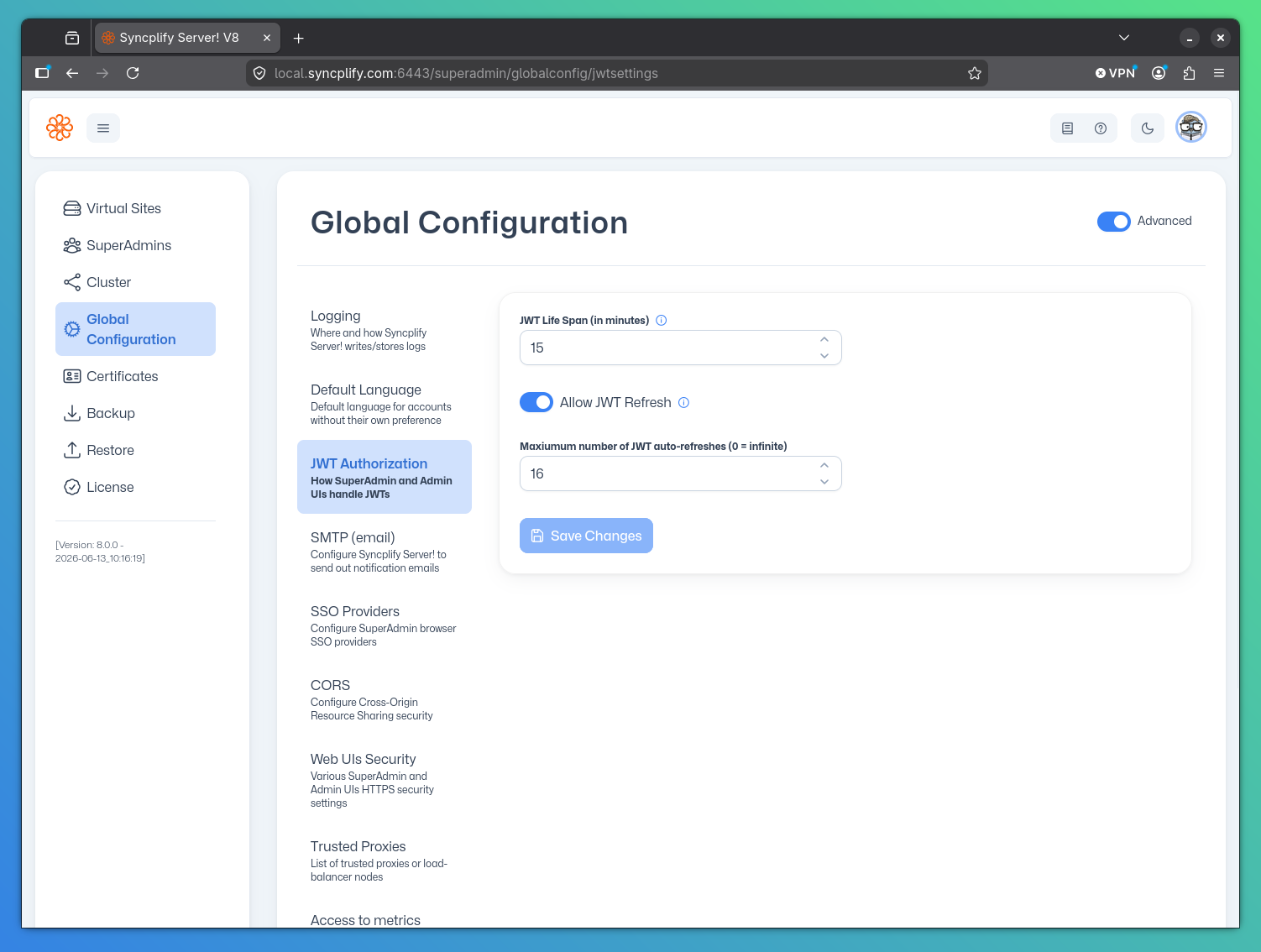Click the maximum JWT auto-refreshes field
The height and width of the screenshot is (952, 1261).
pos(681,473)
